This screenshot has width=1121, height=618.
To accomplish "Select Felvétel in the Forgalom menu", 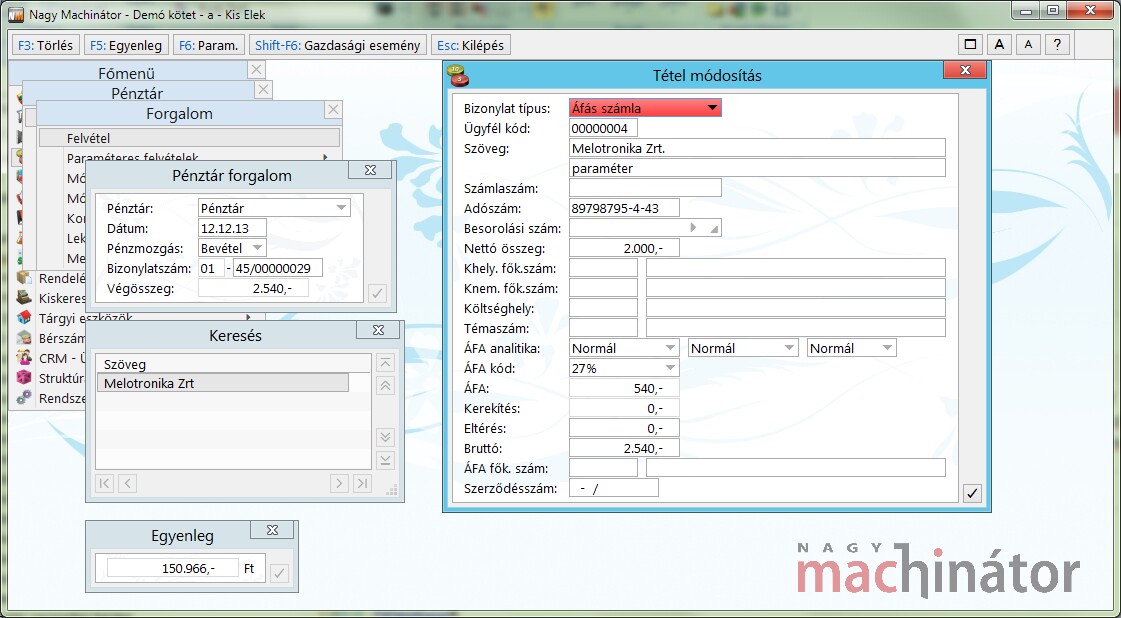I will point(190,138).
